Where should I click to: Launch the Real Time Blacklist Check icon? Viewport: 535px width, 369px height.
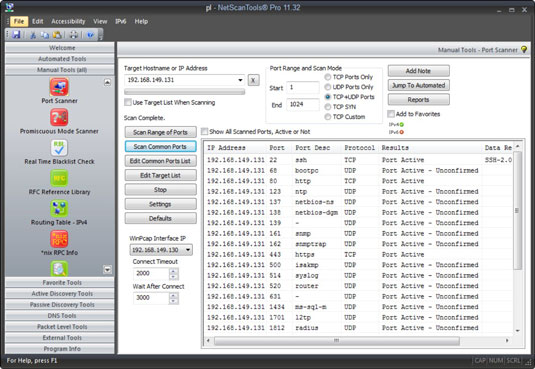pos(59,147)
